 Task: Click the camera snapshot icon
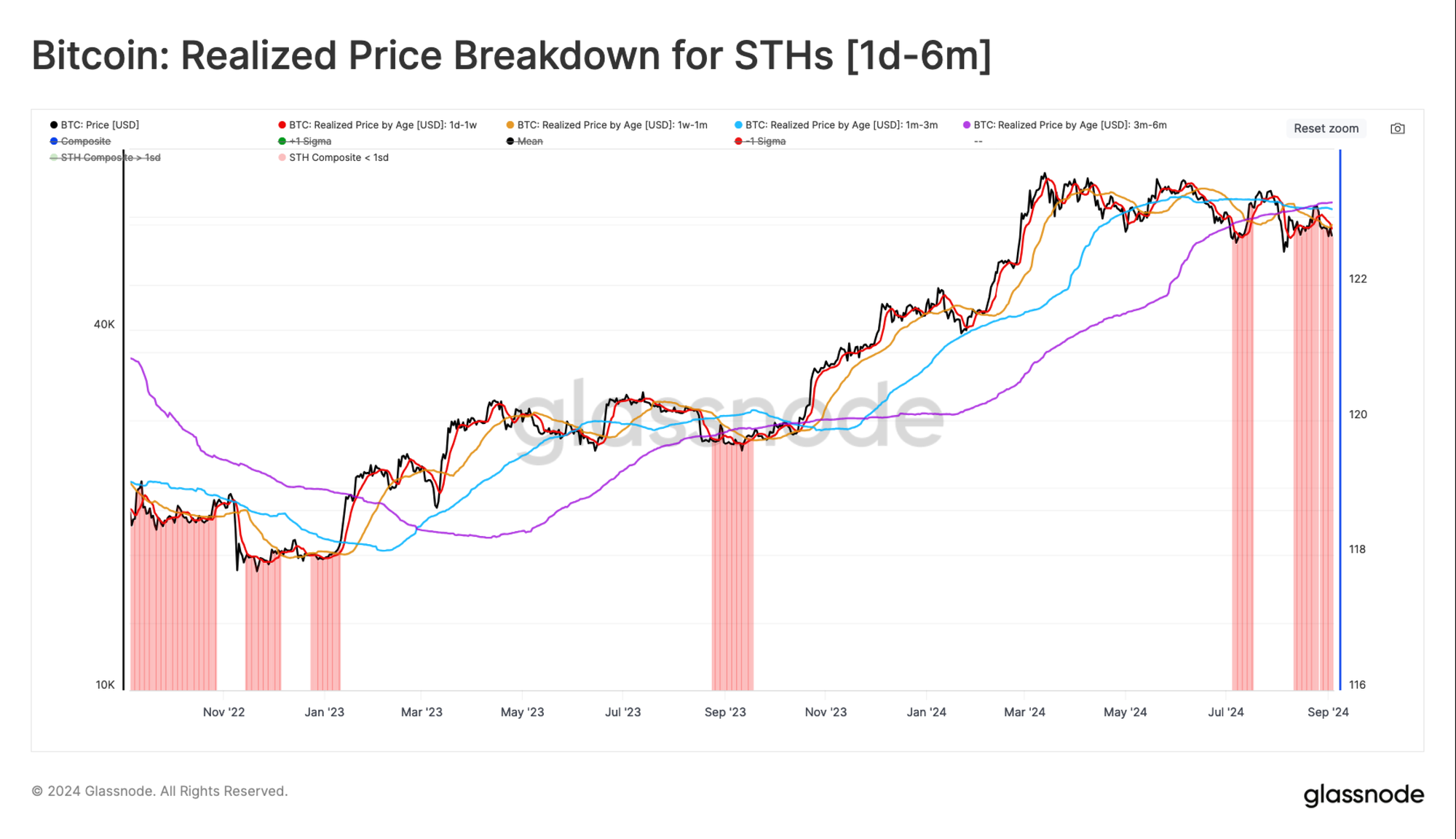pyautogui.click(x=1397, y=129)
